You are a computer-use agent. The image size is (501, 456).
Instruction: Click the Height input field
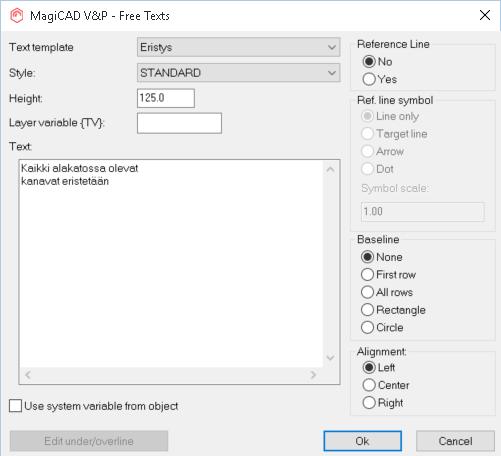[166, 98]
